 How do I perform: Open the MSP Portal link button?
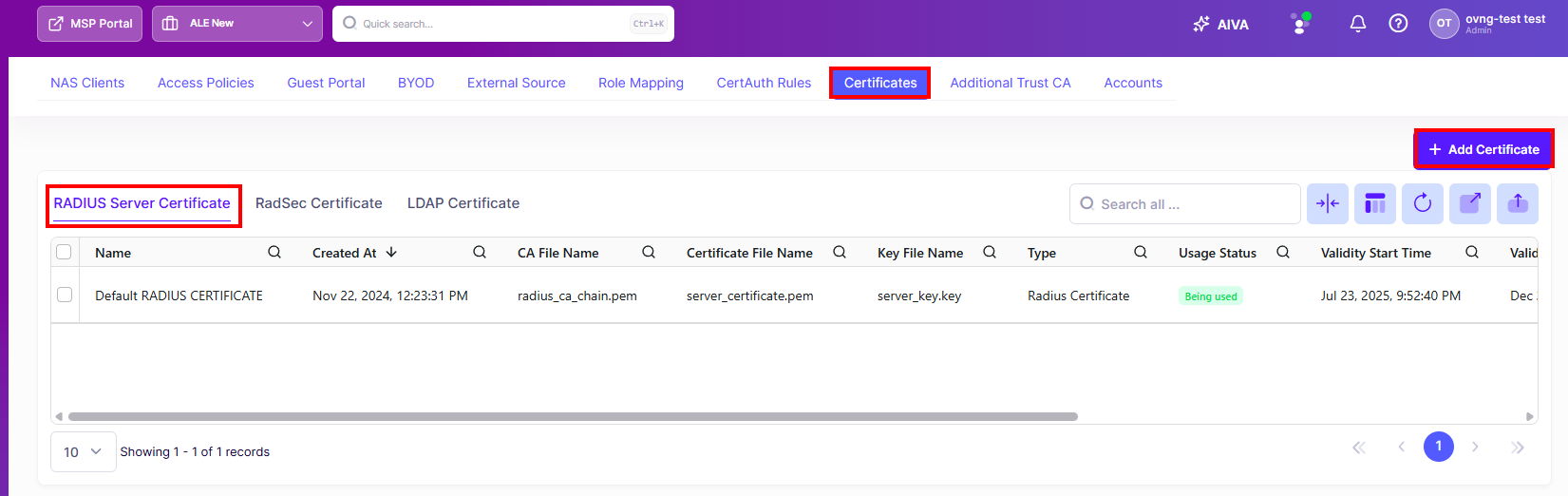90,24
